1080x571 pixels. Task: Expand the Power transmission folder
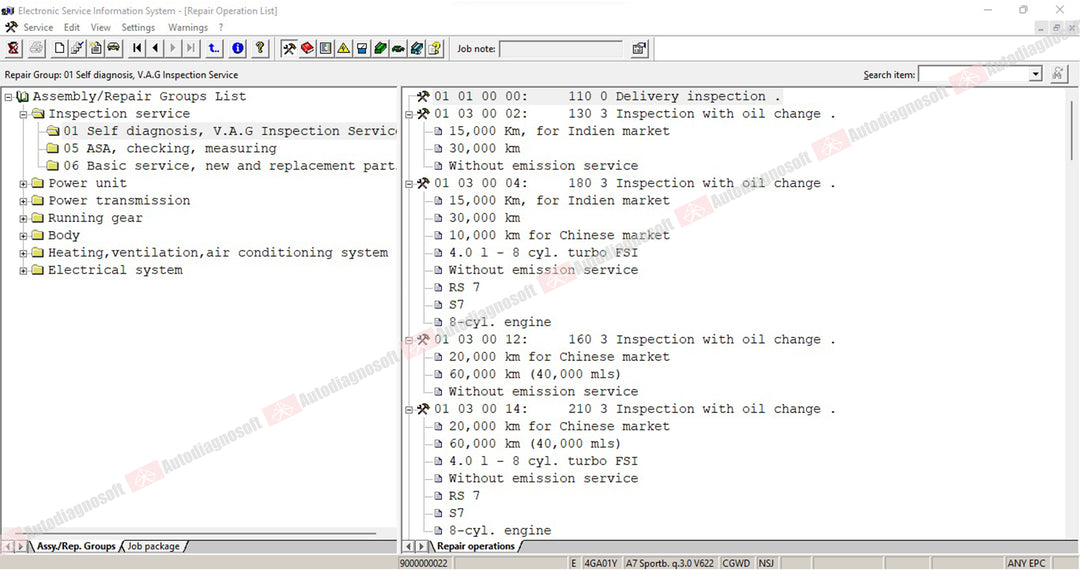[23, 201]
